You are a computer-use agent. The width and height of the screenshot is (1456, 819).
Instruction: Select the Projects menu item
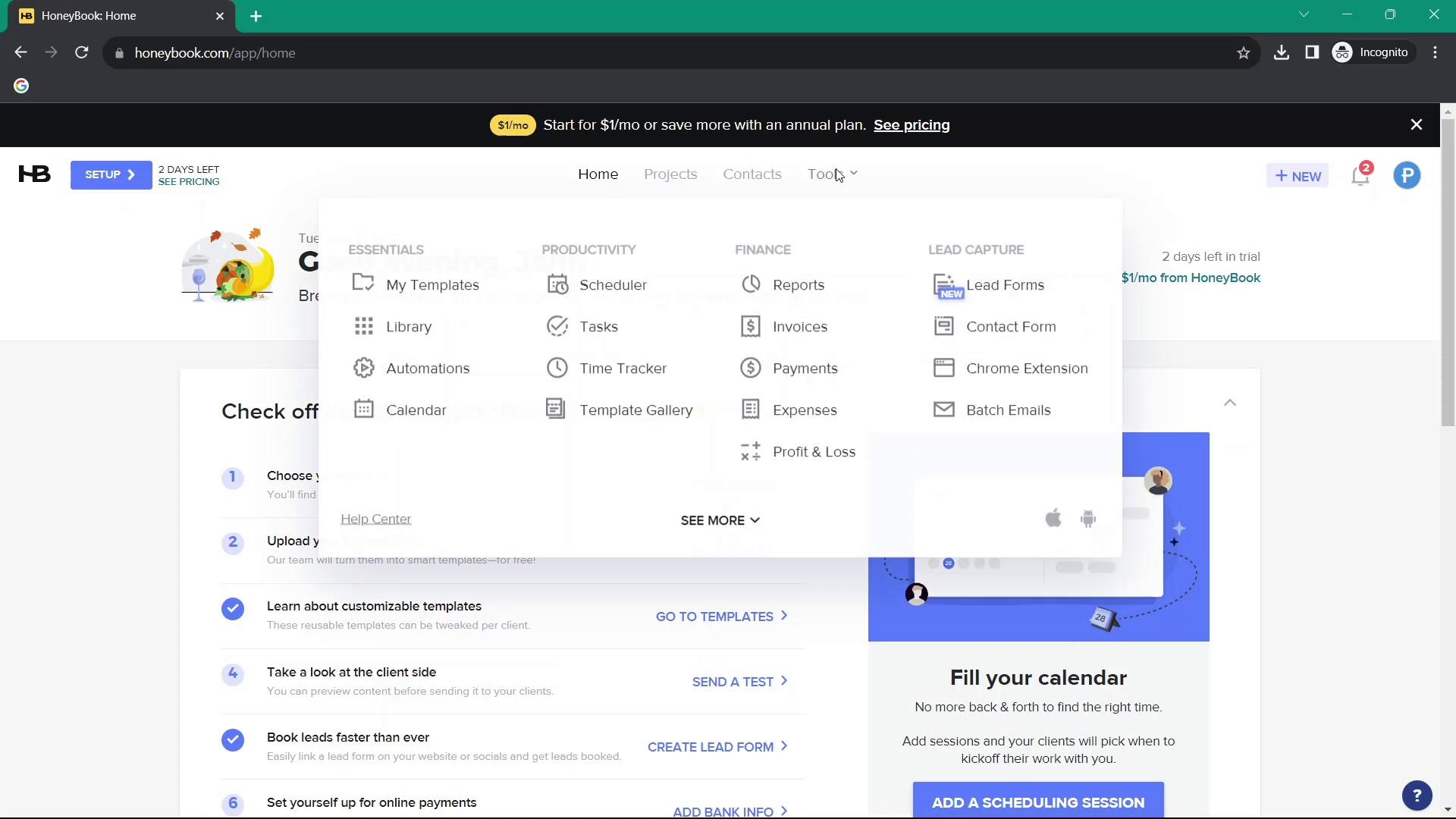[x=670, y=174]
